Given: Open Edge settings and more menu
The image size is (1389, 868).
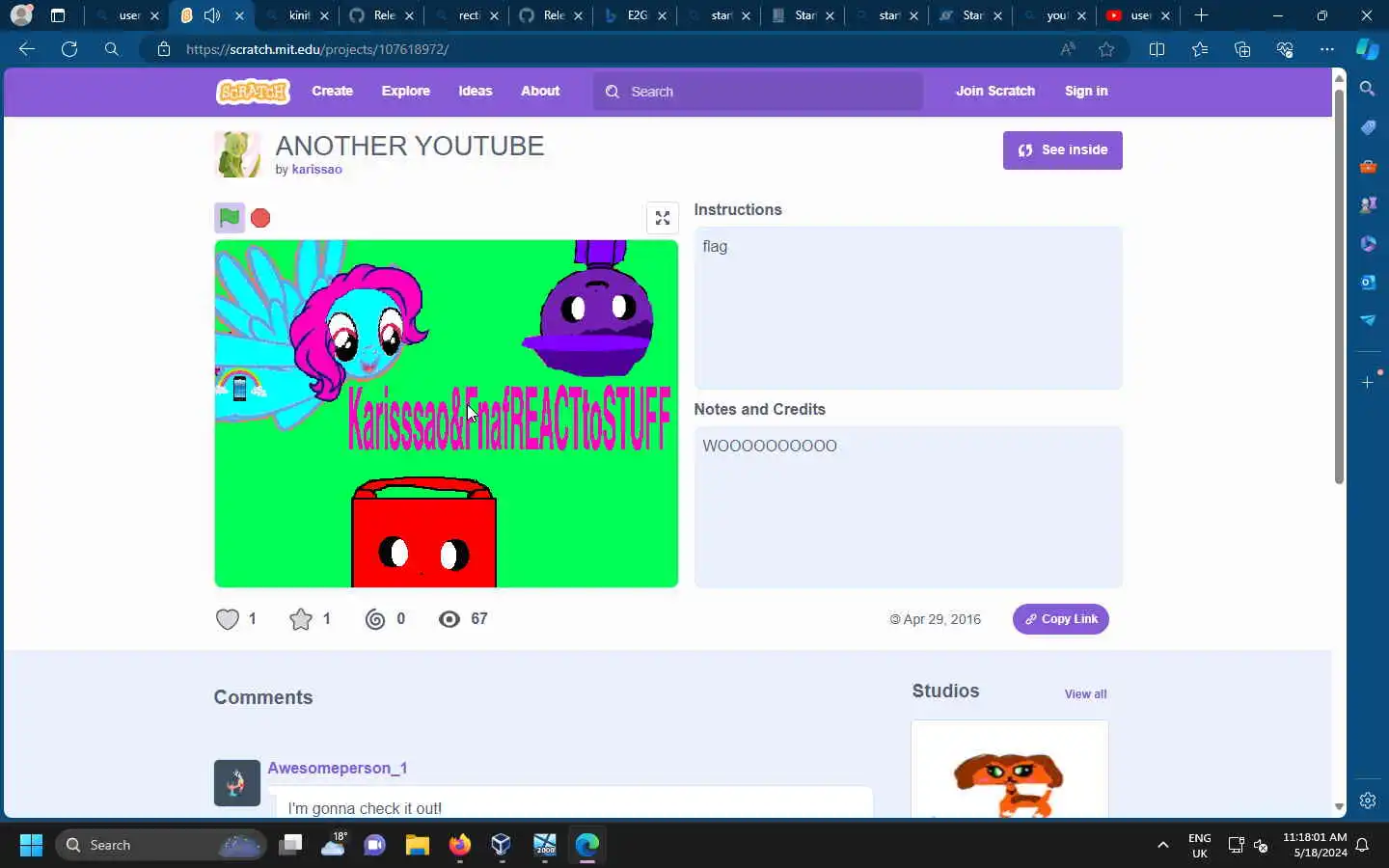Looking at the screenshot, I should [1327, 49].
